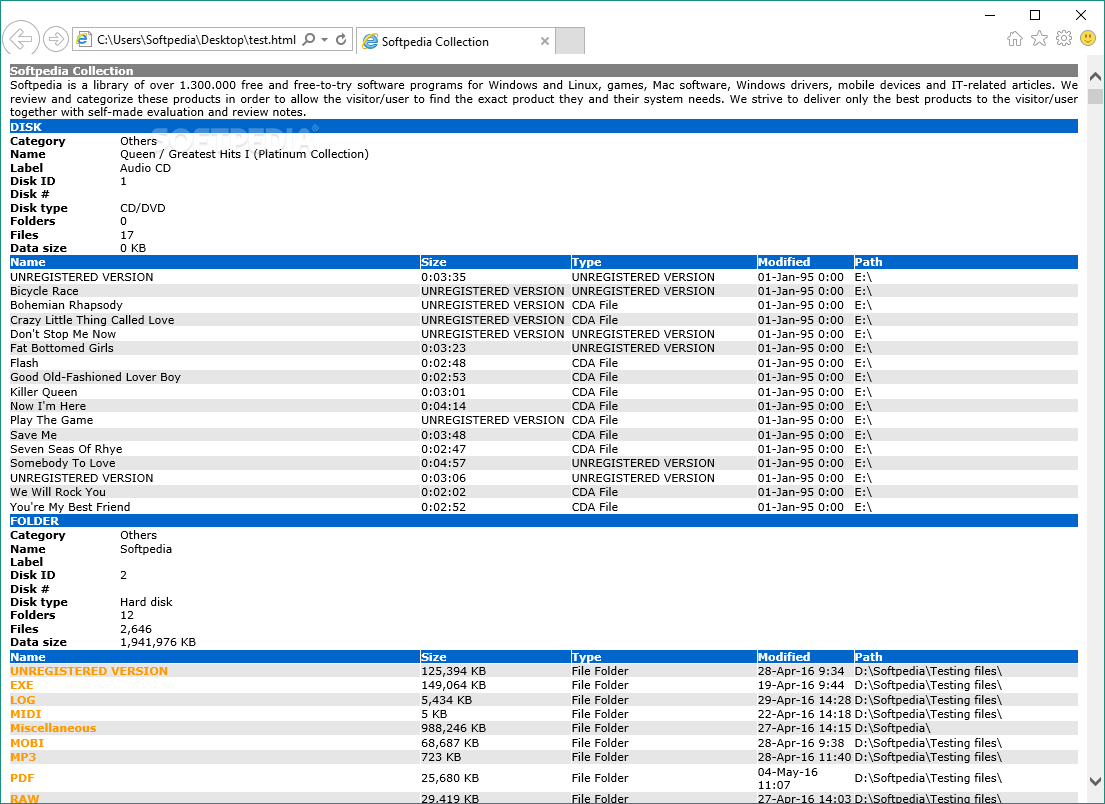Click the smiley feedback icon

1088,38
